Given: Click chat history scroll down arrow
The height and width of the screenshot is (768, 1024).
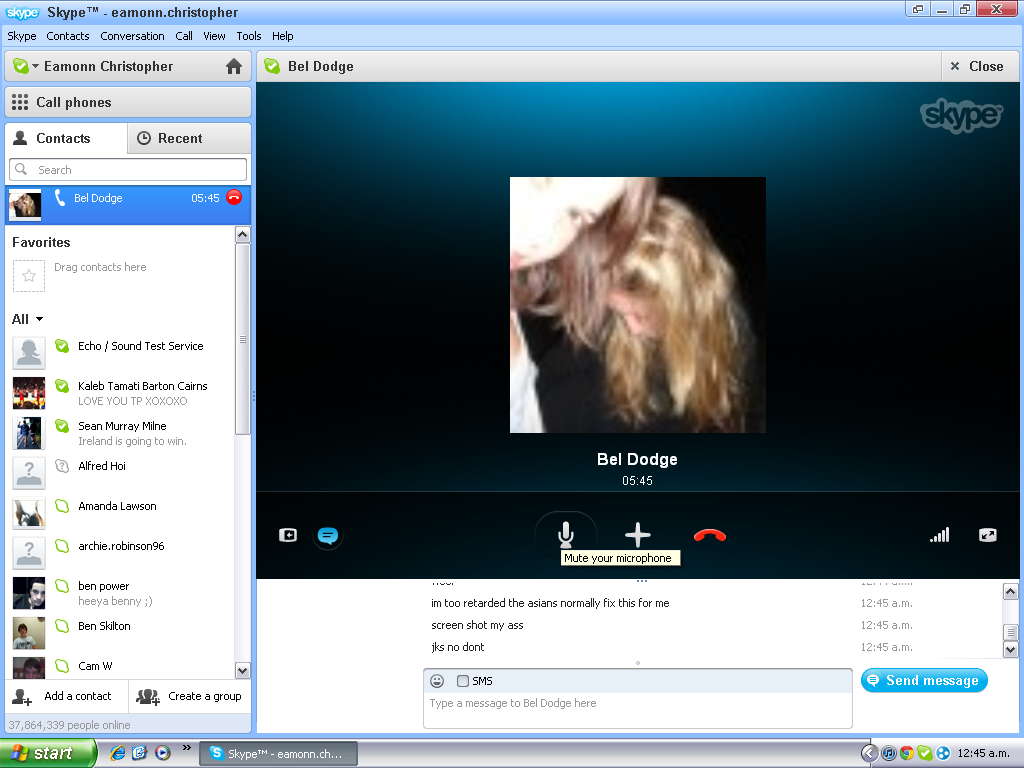Looking at the screenshot, I should click(1010, 649).
